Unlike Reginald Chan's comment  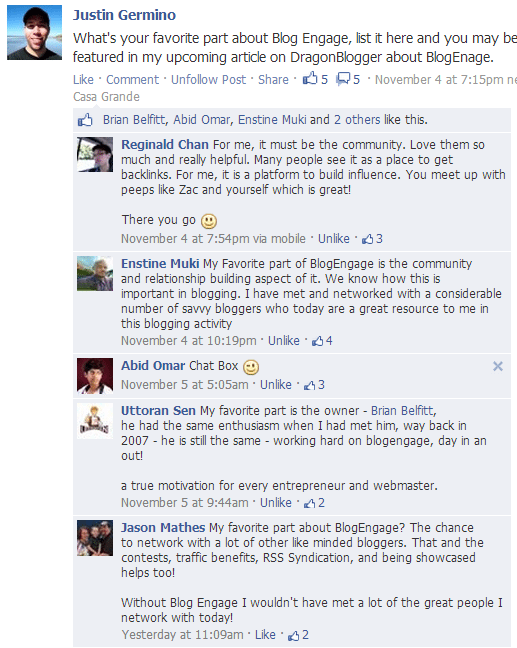coord(334,239)
